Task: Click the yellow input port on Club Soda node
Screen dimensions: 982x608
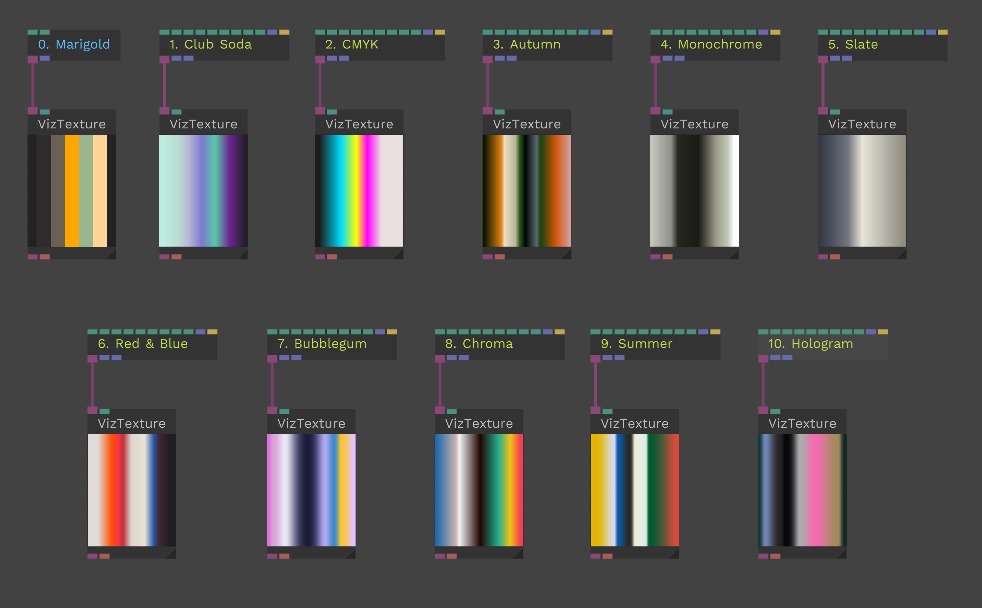Action: tap(284, 32)
